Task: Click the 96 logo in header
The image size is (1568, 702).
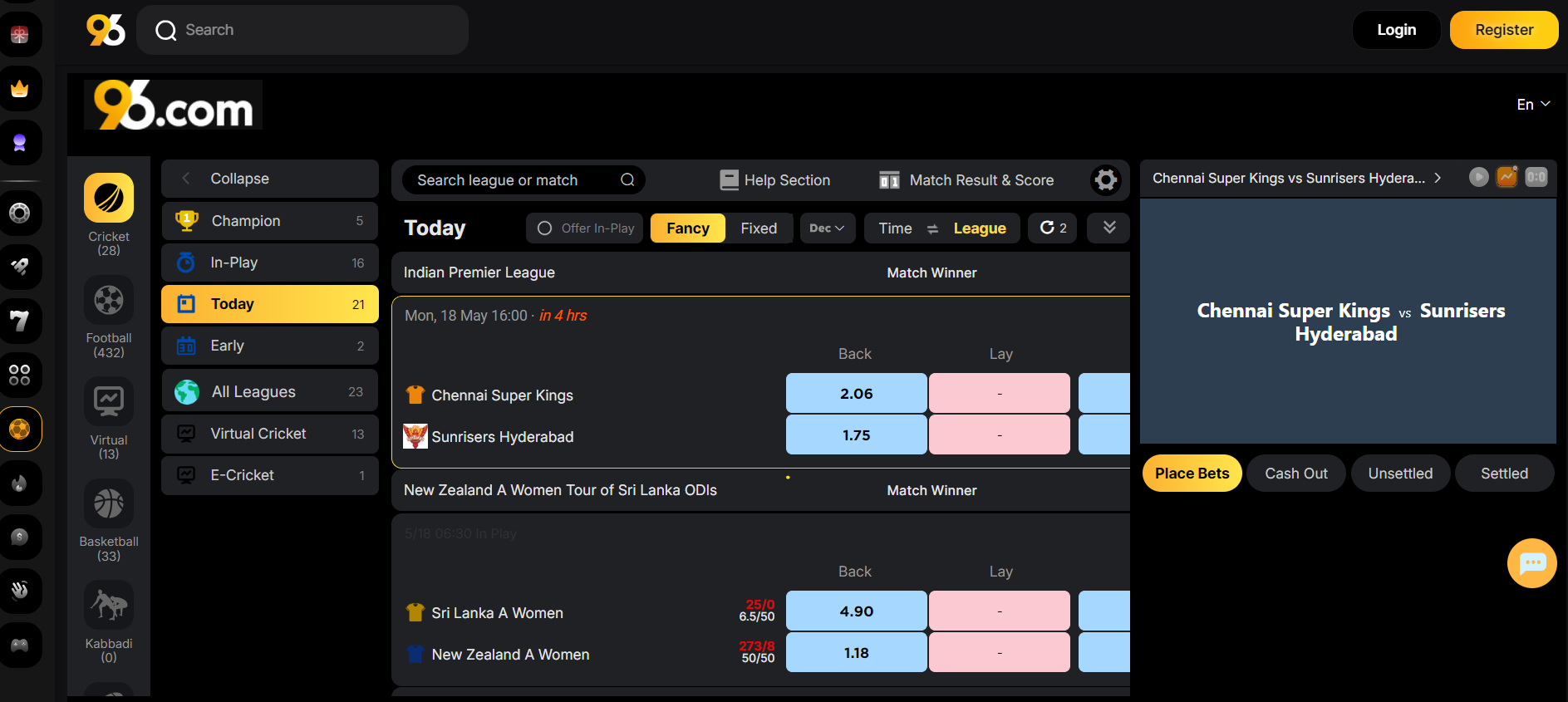Action: tap(106, 30)
